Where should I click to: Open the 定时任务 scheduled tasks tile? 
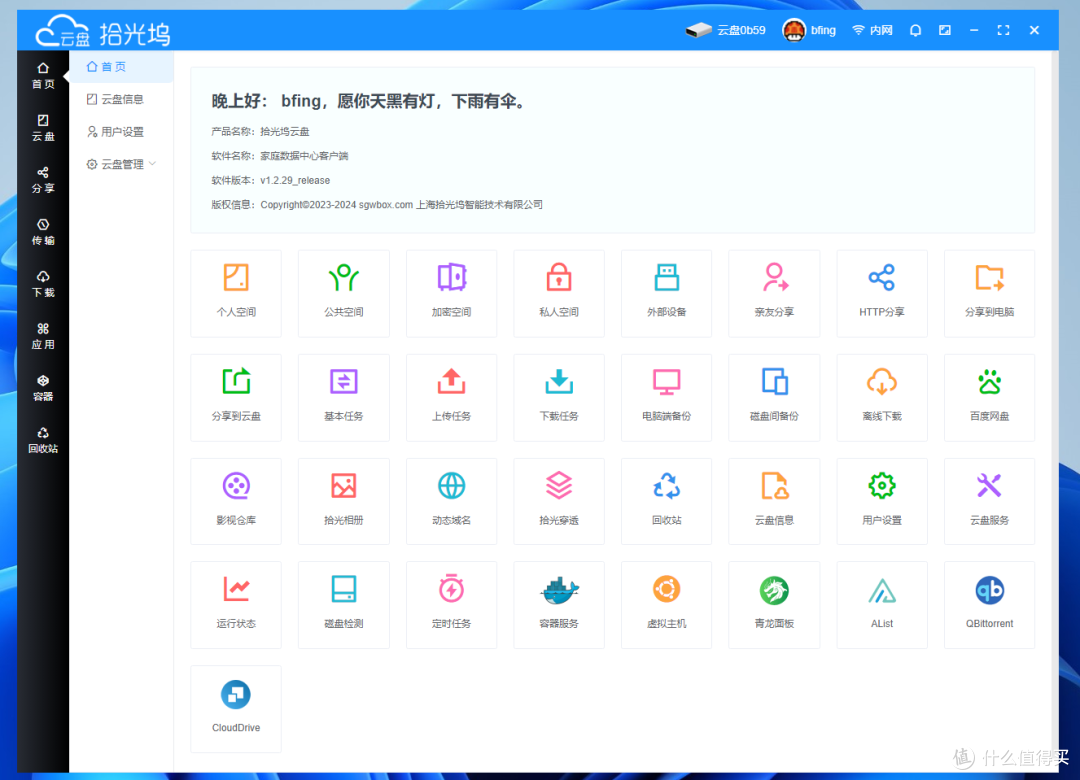[x=451, y=604]
